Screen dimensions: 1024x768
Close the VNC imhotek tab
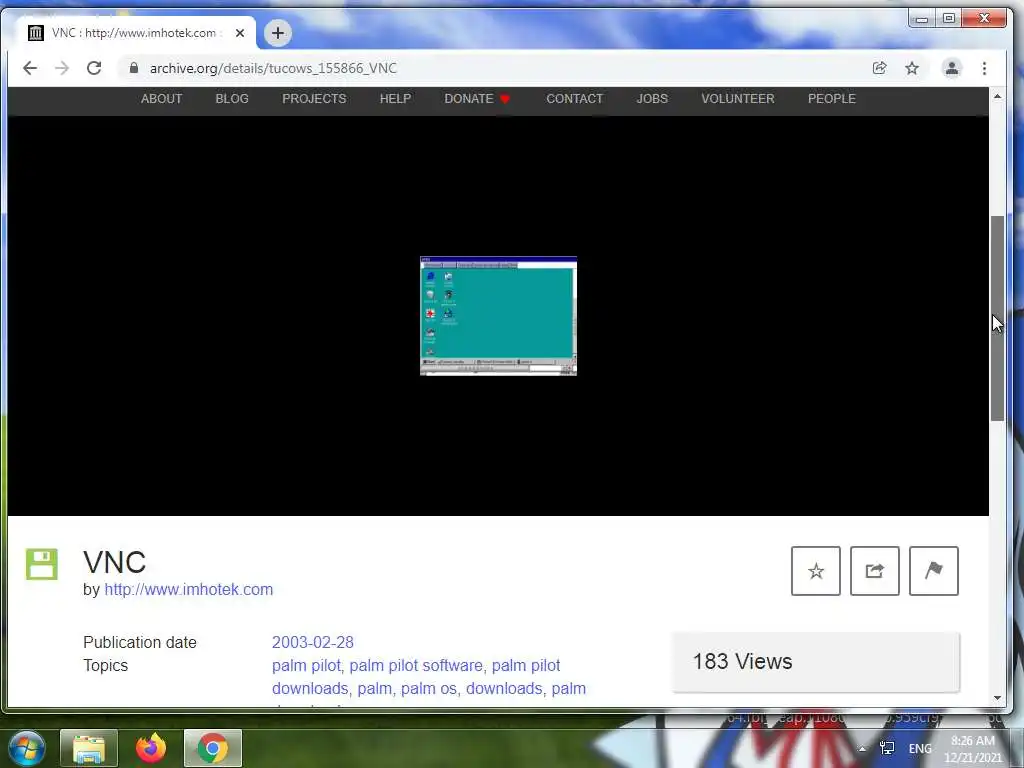point(240,33)
